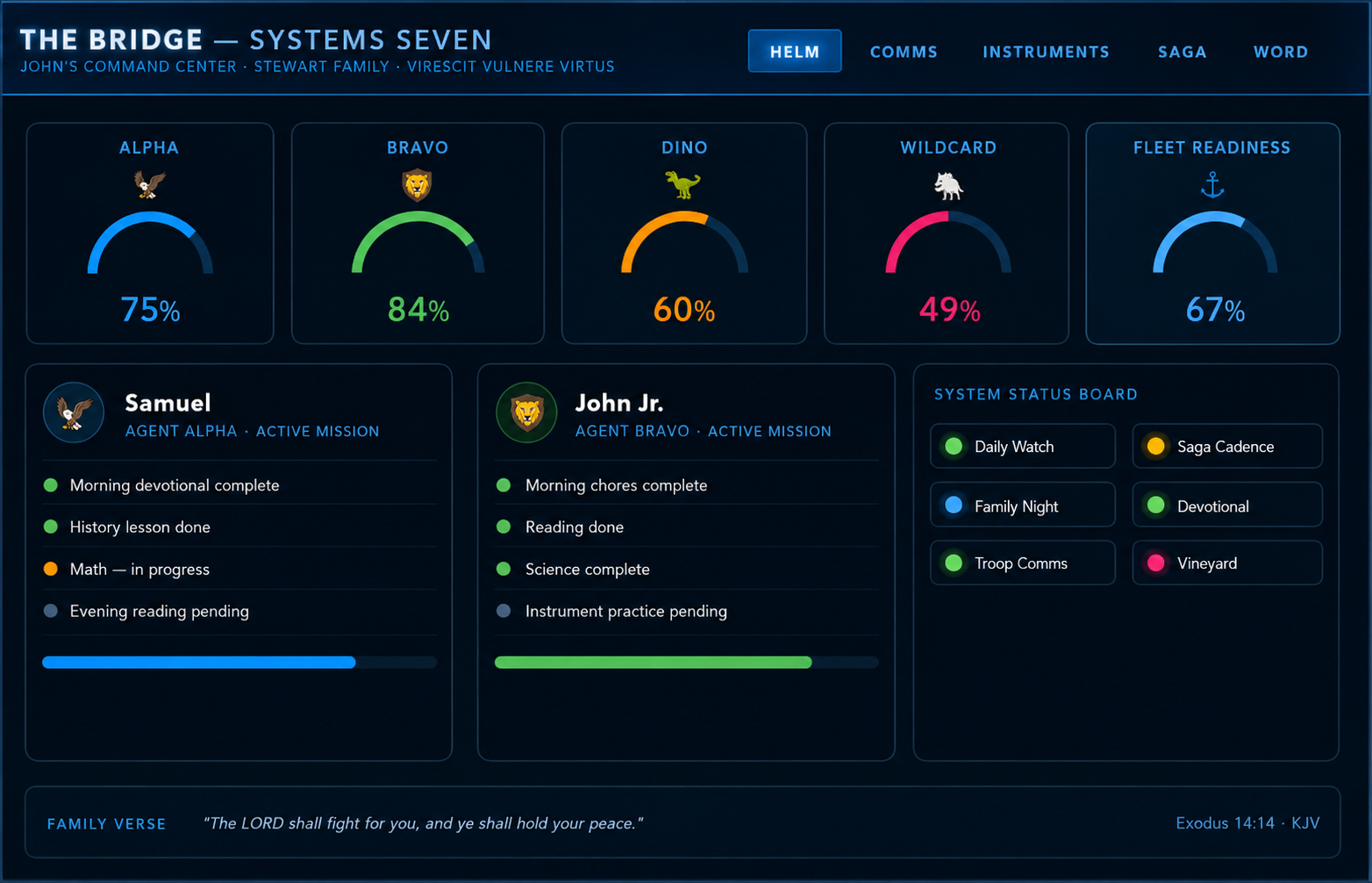Click the Daily Watch label

click(x=1014, y=447)
